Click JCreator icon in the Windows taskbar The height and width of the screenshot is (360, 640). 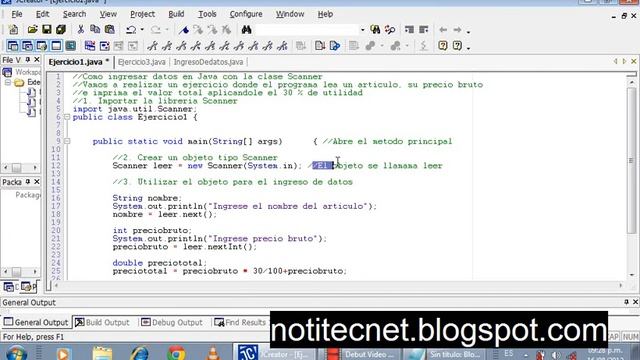(x=248, y=353)
